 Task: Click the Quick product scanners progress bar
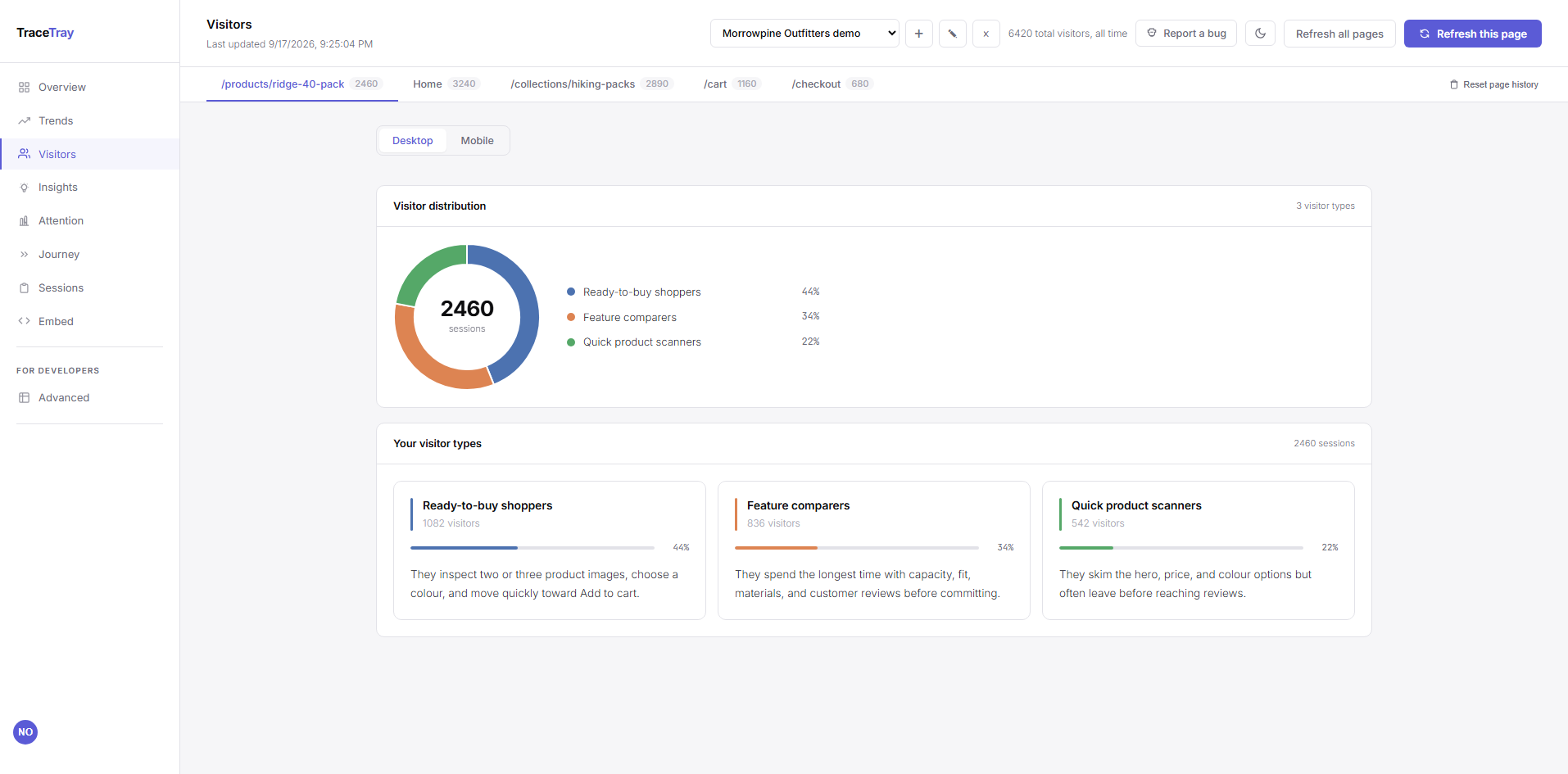pyautogui.click(x=1181, y=547)
